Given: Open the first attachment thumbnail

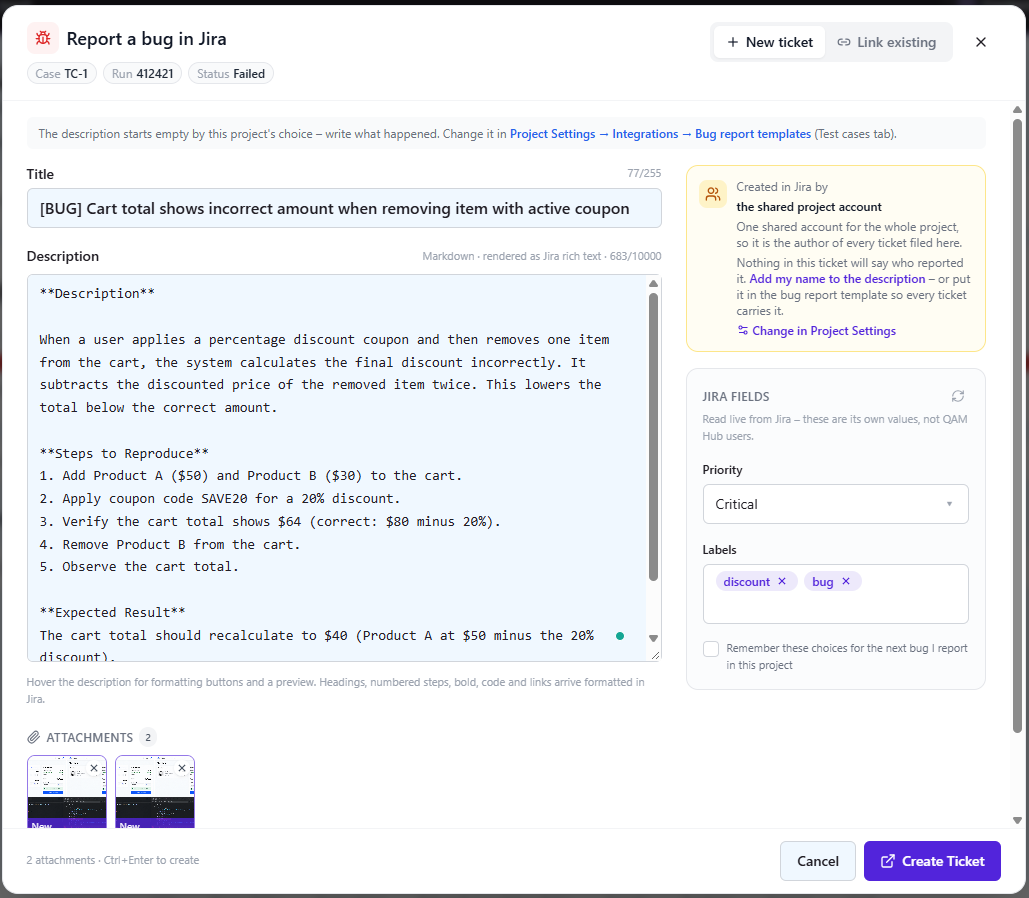Looking at the screenshot, I should 66,794.
